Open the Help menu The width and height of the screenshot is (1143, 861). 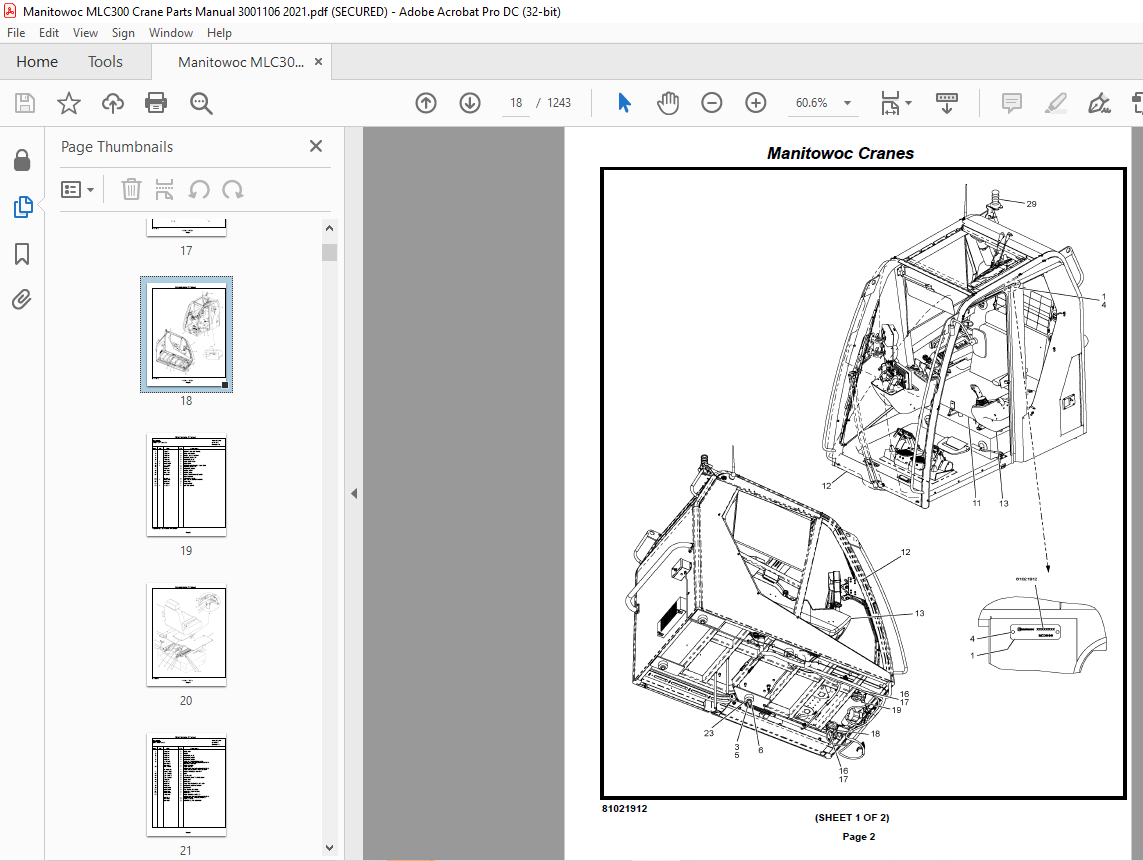[219, 33]
